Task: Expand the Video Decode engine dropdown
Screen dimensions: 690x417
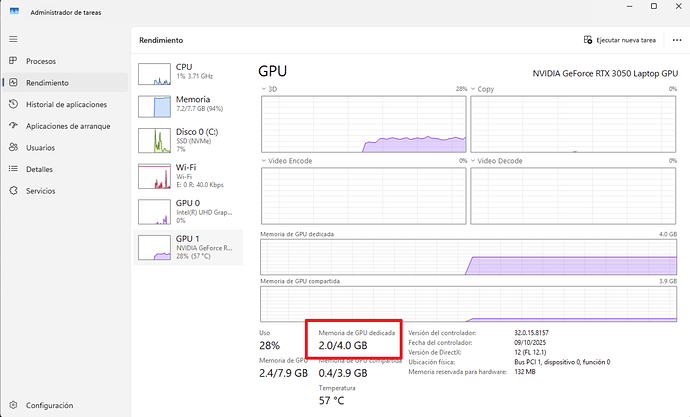Action: pyautogui.click(x=474, y=160)
